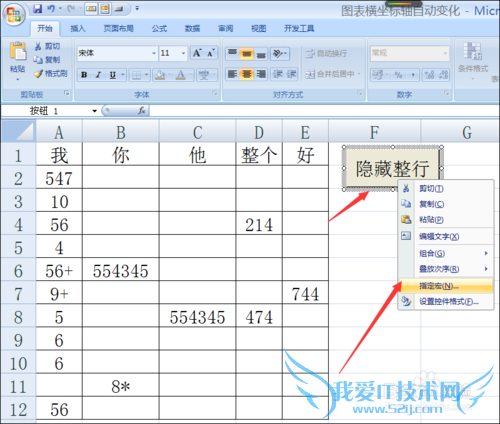
Task: Click the ribbon Copy (复制) command
Action: (47, 60)
